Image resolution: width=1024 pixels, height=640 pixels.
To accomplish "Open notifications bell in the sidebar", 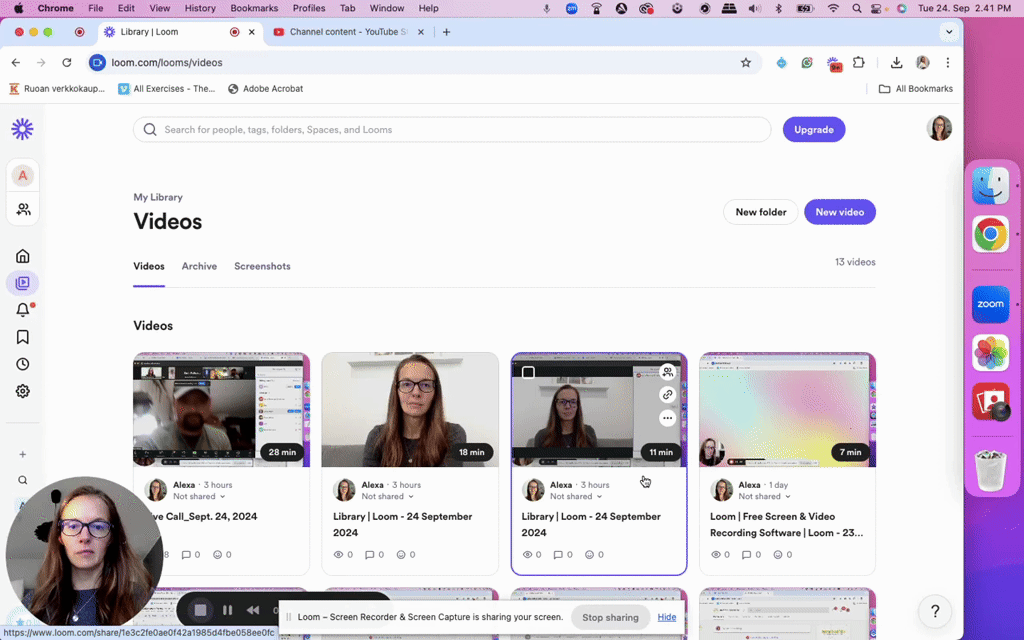I will tap(23, 310).
